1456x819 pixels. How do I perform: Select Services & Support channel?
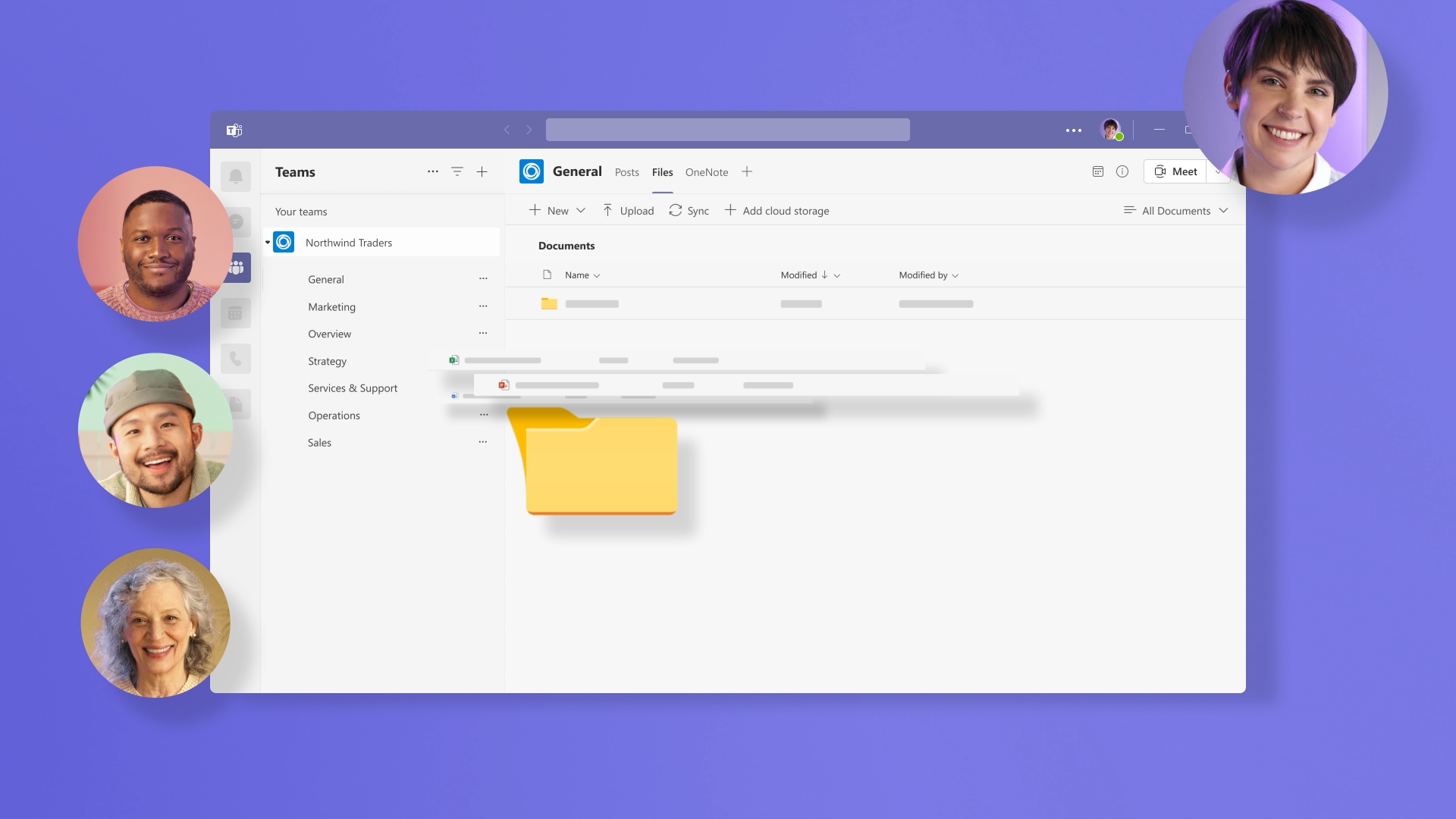(x=353, y=388)
